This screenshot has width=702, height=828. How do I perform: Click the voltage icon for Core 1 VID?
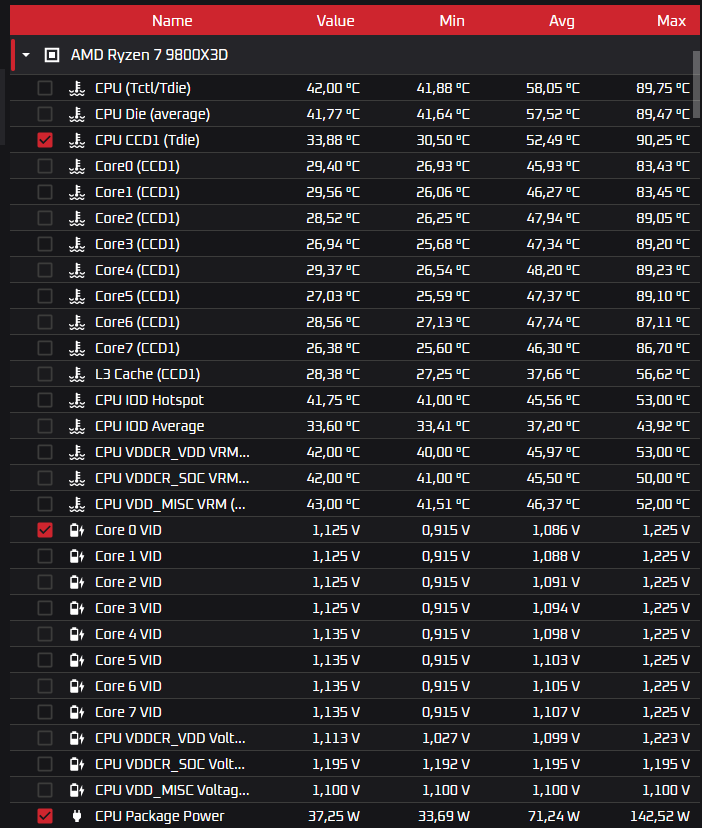point(77,556)
